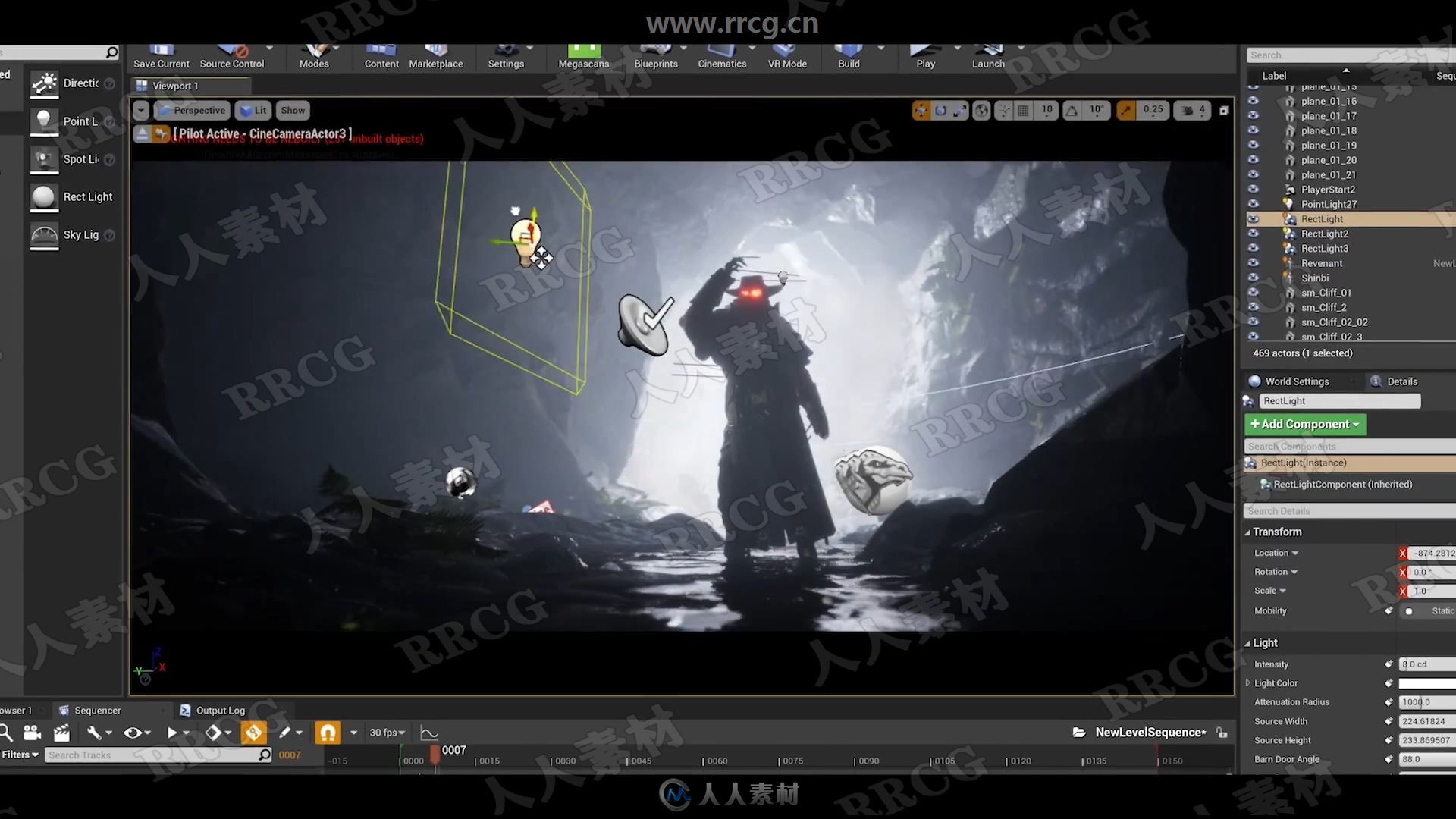This screenshot has height=819, width=1456.
Task: Toggle visibility of RectLight in outliner
Action: 1251,218
